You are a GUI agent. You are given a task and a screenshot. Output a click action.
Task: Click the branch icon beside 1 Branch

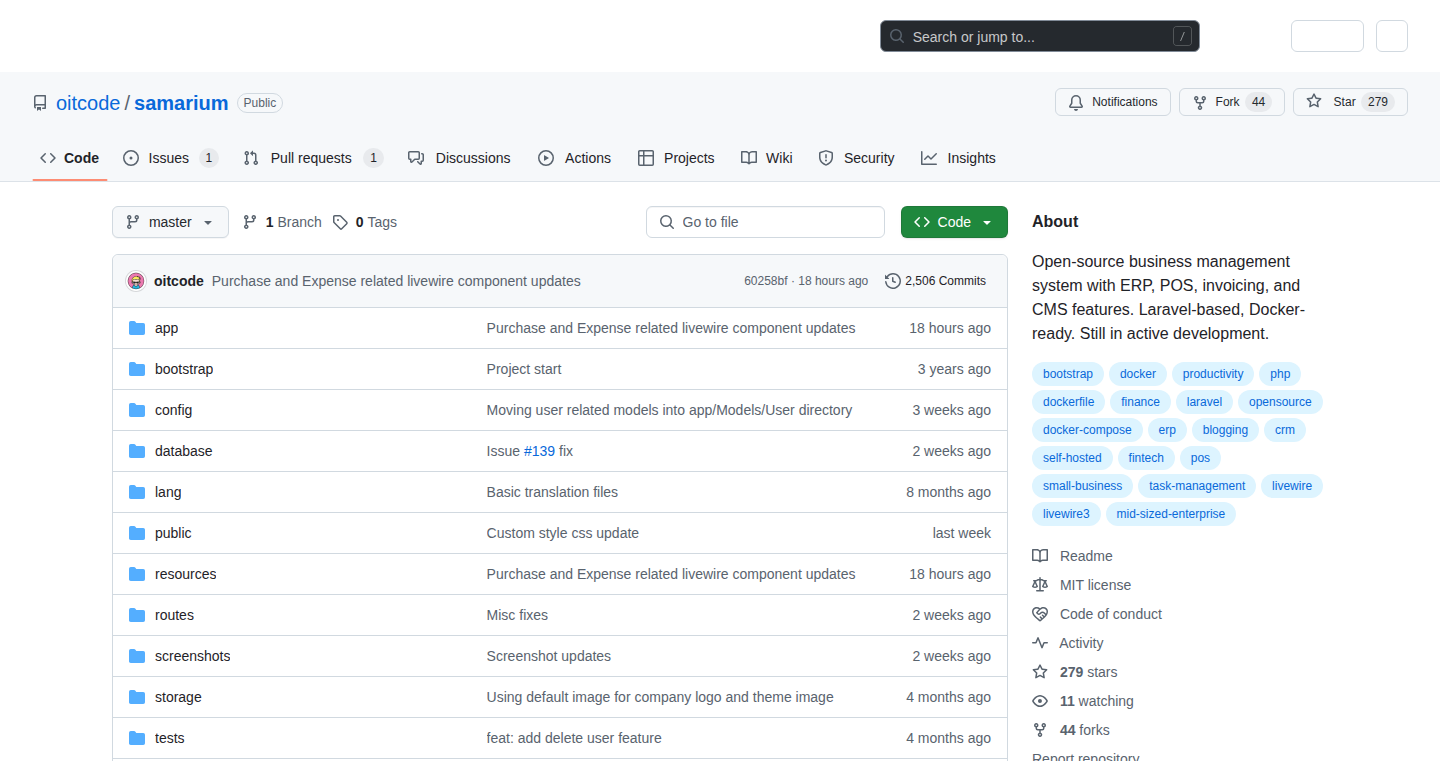[250, 222]
